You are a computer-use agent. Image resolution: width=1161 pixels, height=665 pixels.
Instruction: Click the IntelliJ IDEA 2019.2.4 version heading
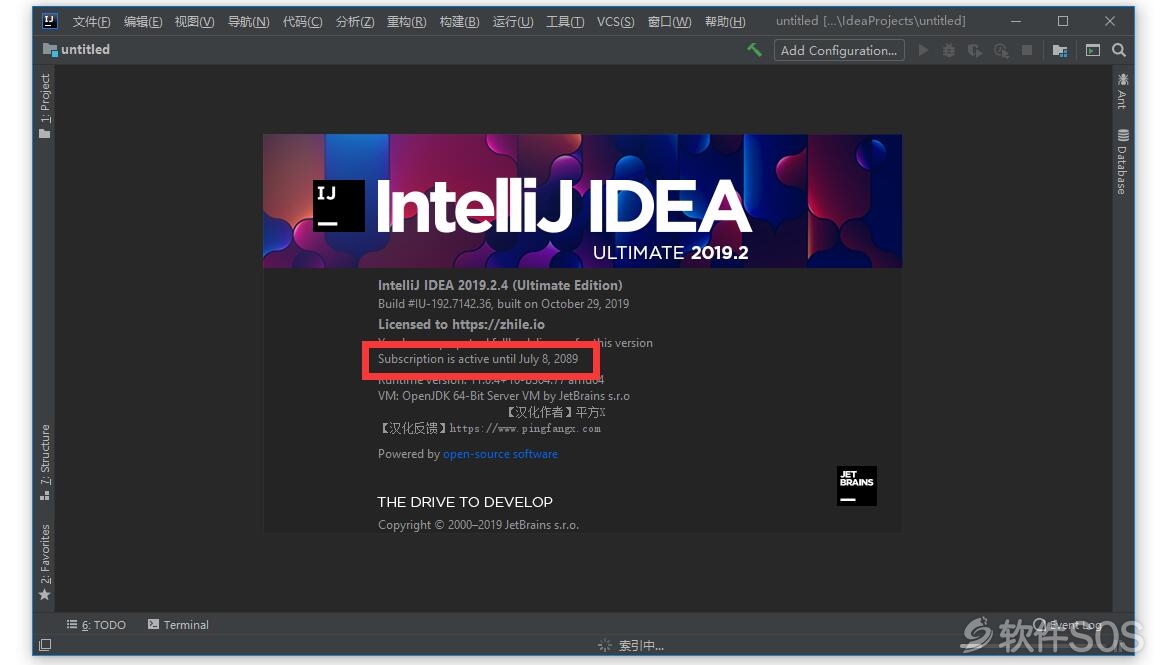500,285
